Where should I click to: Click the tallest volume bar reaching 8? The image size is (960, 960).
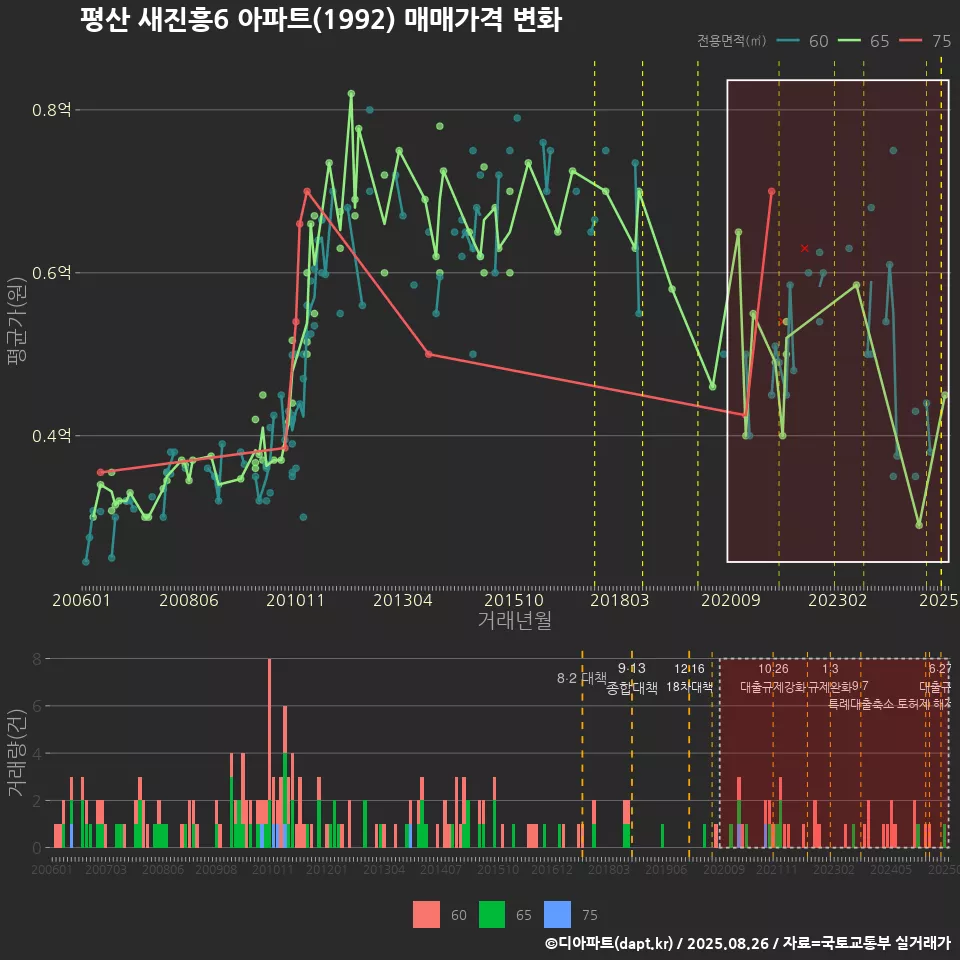point(269,753)
